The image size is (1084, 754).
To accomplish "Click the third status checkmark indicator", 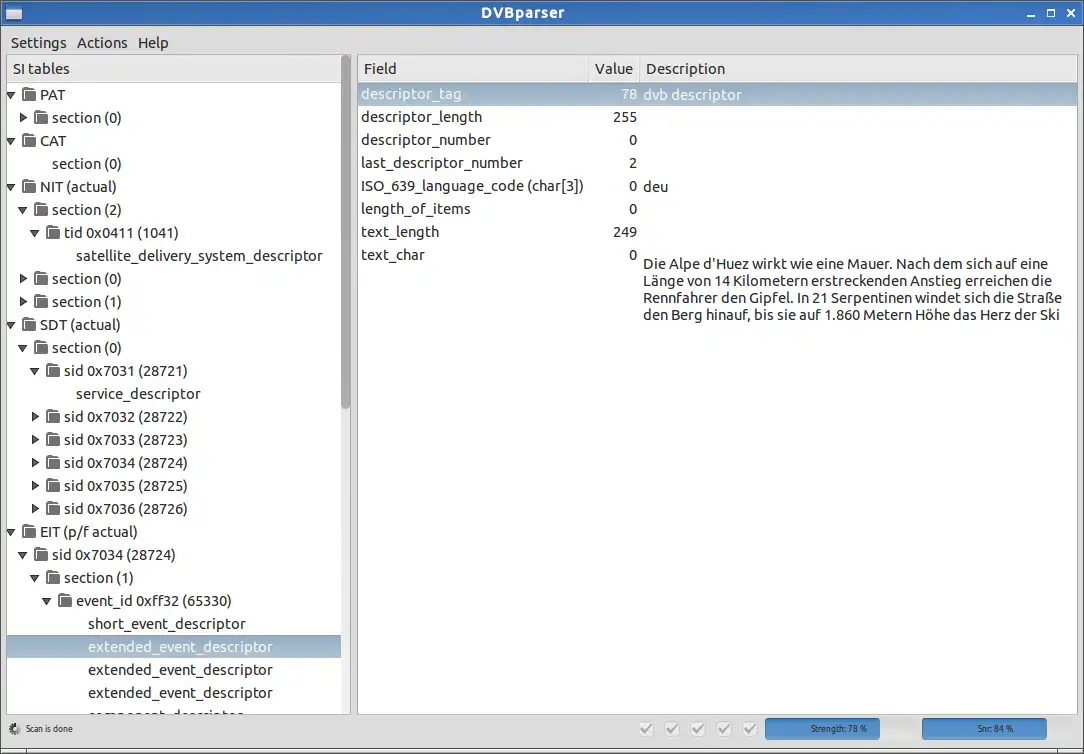I will 698,728.
